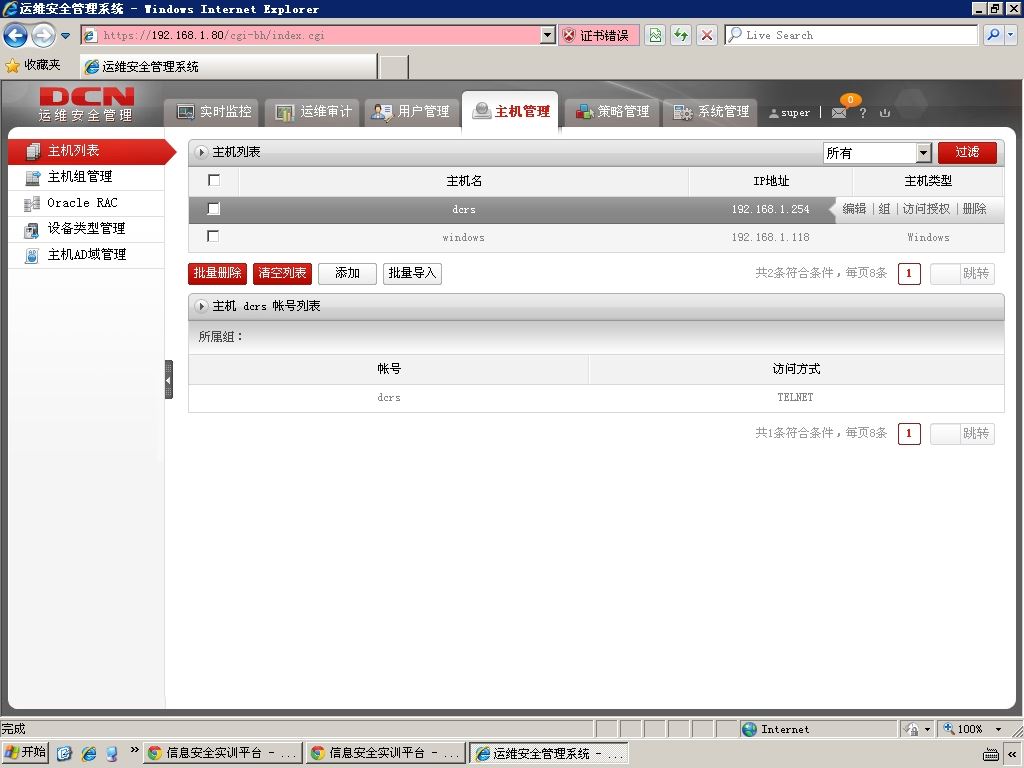Open the messages envelope icon
Viewport: 1024px width, 768px height.
tap(839, 113)
